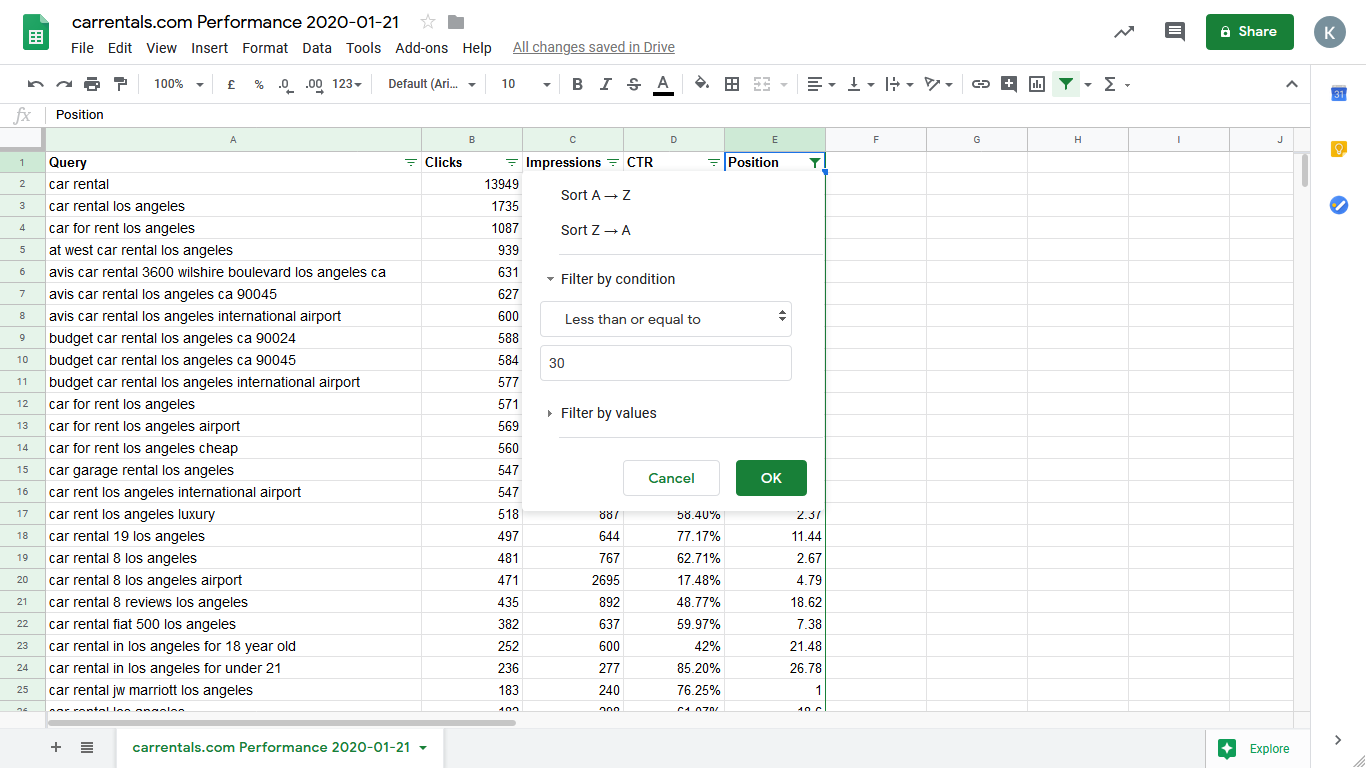Open the Less than or equal to dropdown
The image size is (1366, 768).
(666, 319)
